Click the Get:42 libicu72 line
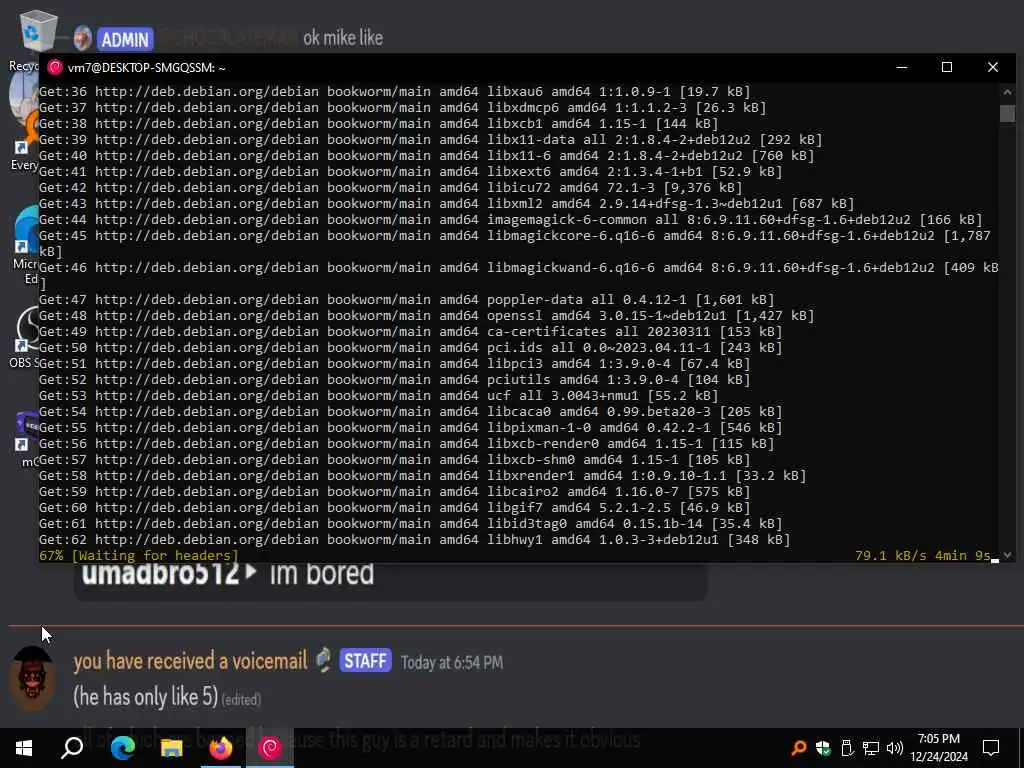This screenshot has width=1024, height=768. [391, 187]
